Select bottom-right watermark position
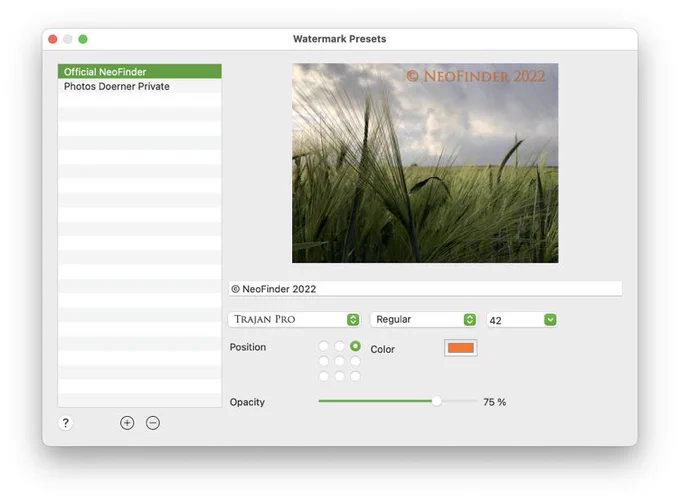 (355, 376)
